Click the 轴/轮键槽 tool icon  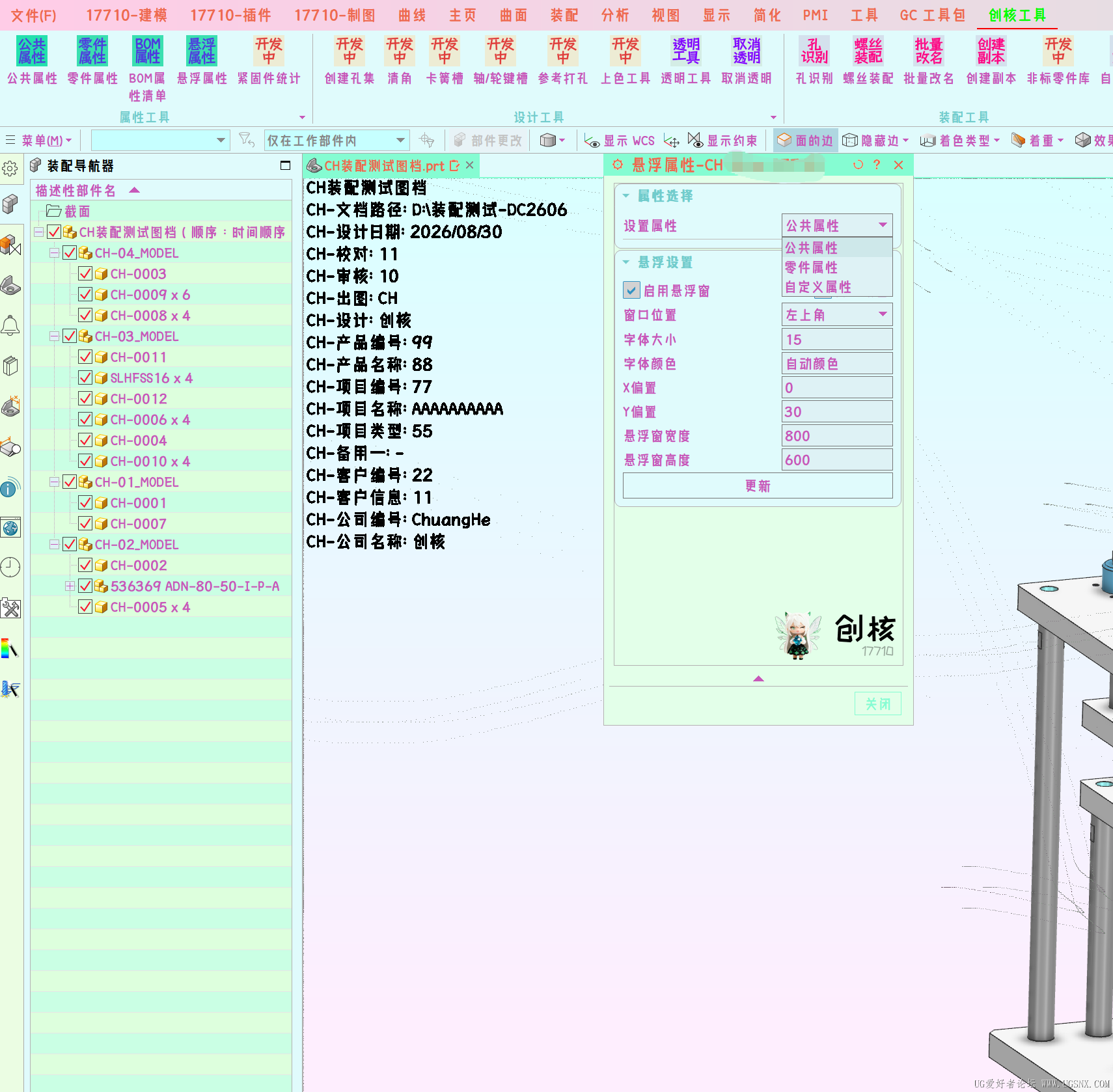click(x=501, y=51)
